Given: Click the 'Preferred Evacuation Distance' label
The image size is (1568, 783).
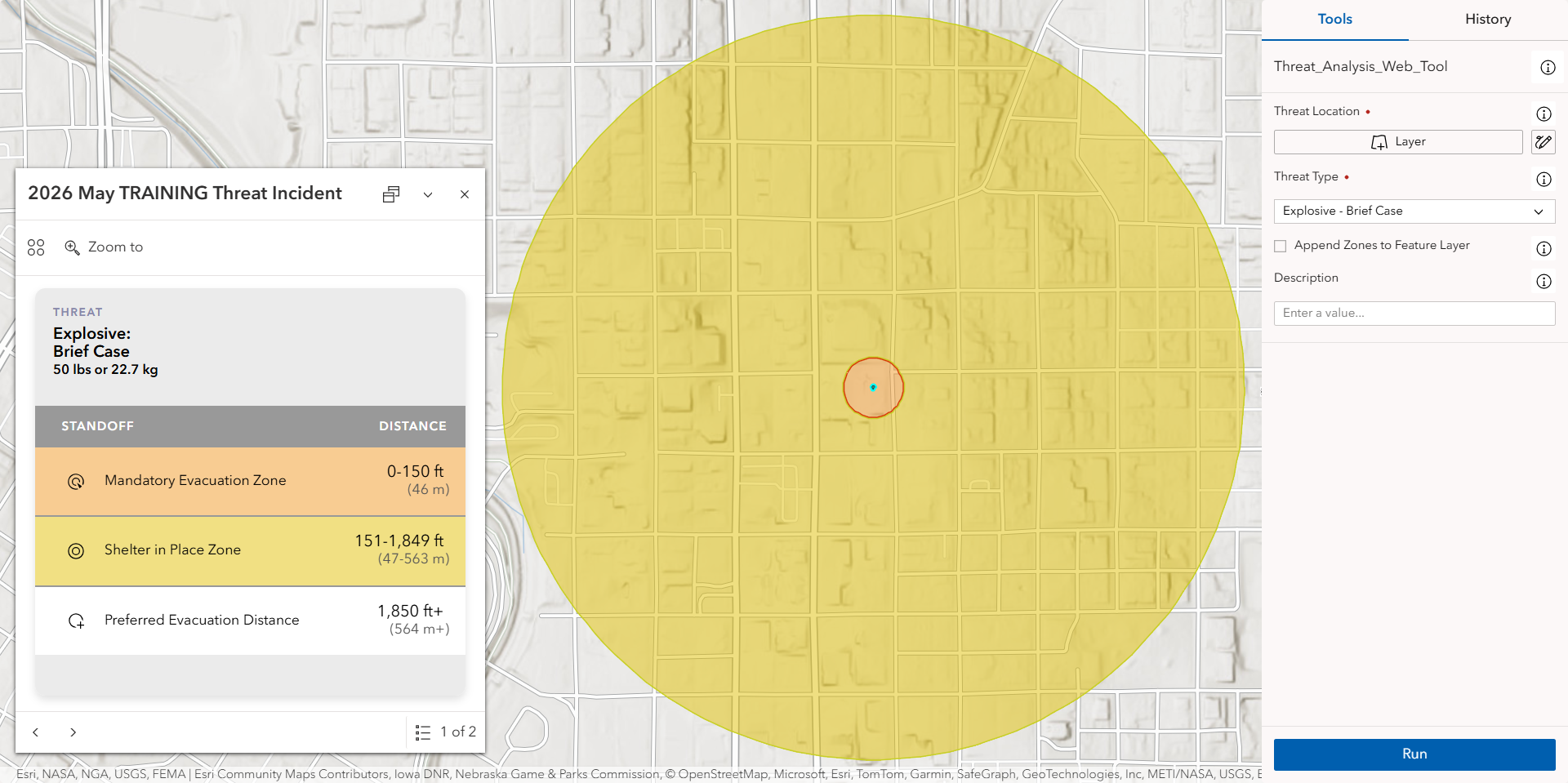Looking at the screenshot, I should point(202,621).
